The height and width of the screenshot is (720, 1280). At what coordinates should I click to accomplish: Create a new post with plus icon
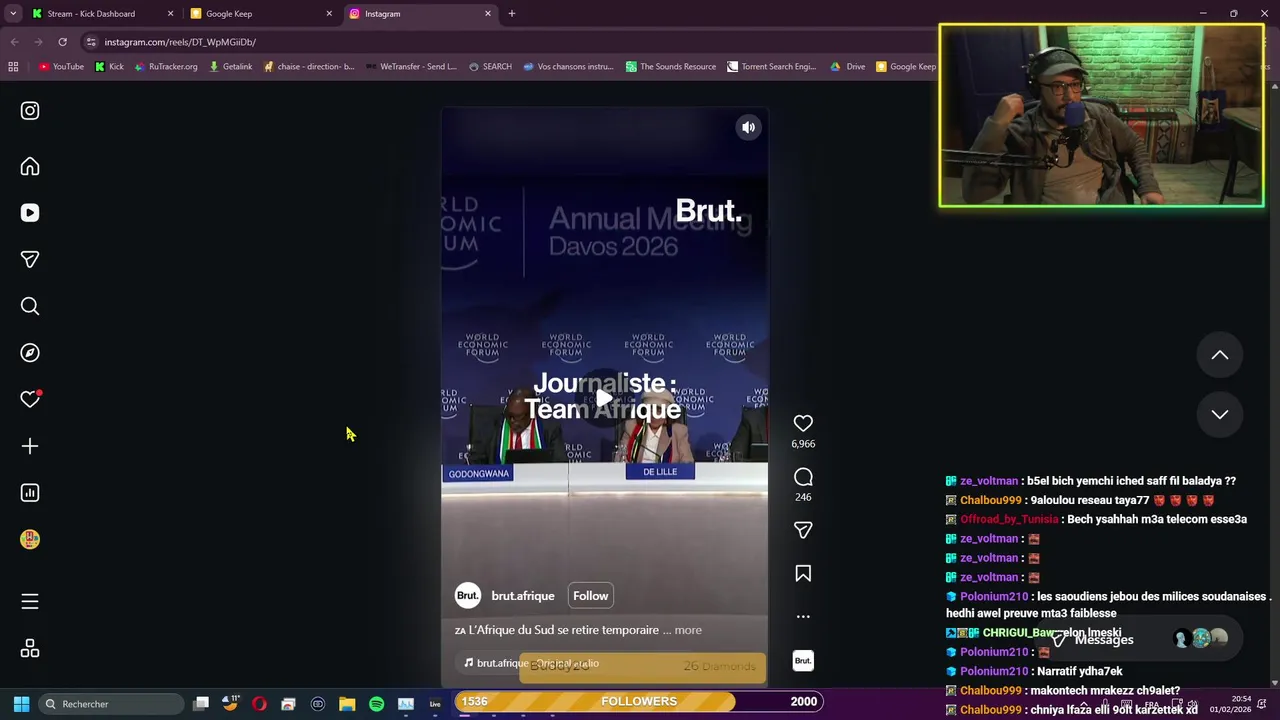30,446
